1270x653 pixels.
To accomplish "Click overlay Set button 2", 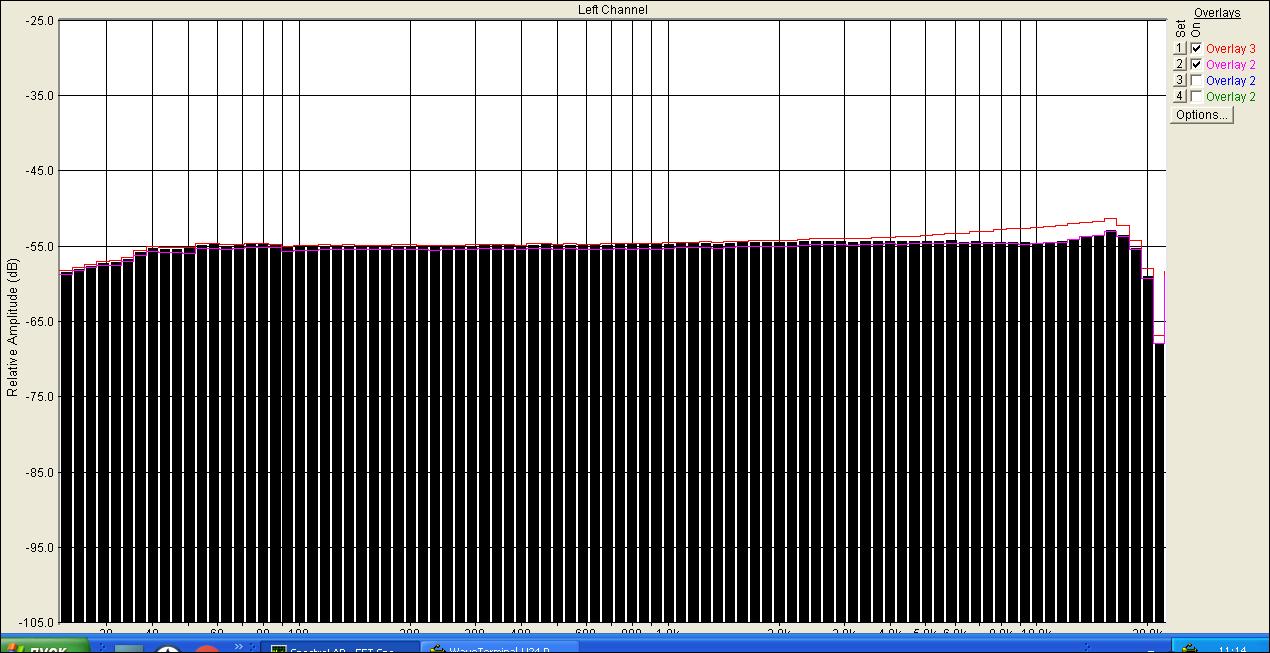I will coord(1180,64).
